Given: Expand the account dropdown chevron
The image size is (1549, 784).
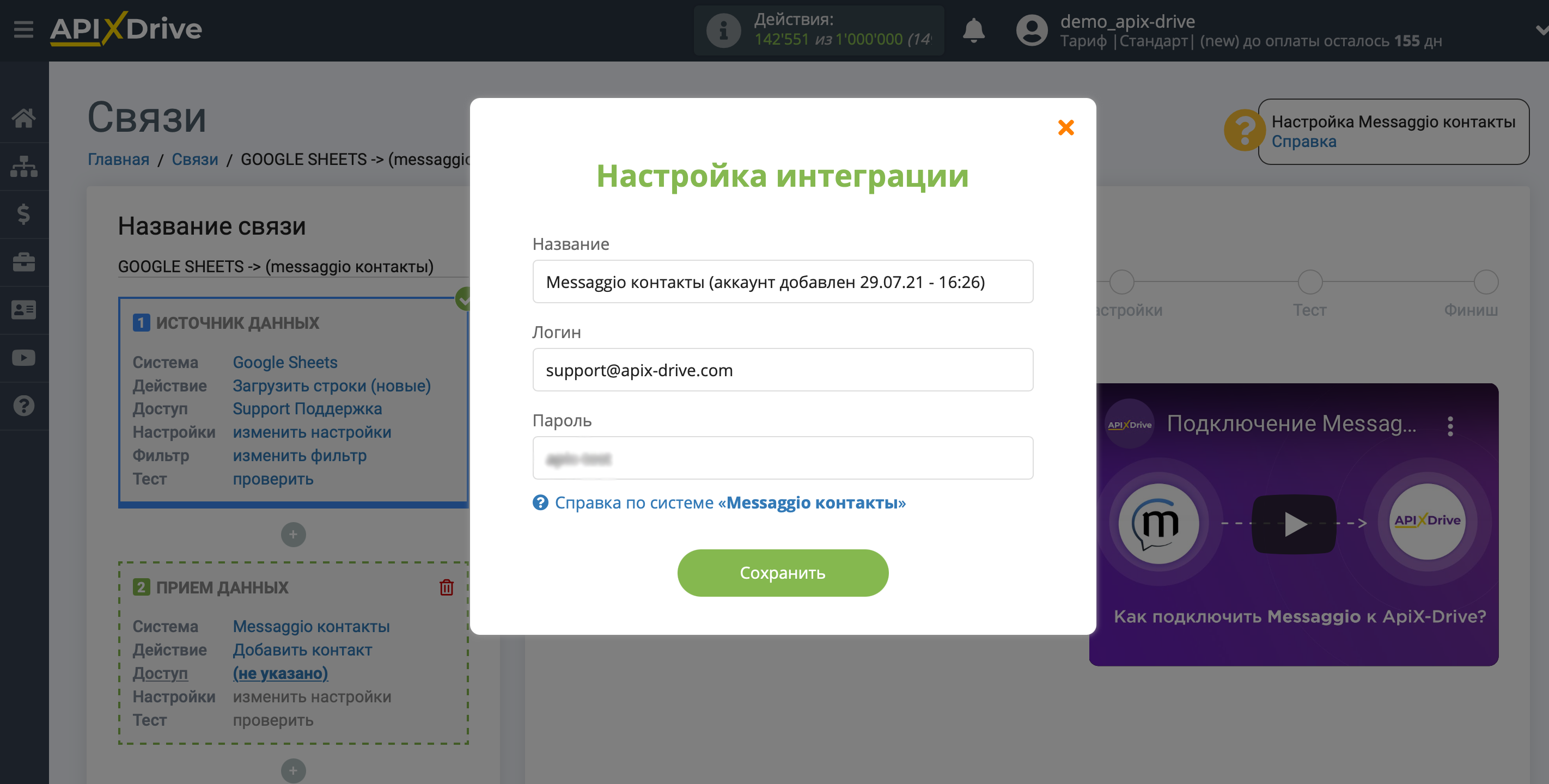Looking at the screenshot, I should 1541,30.
